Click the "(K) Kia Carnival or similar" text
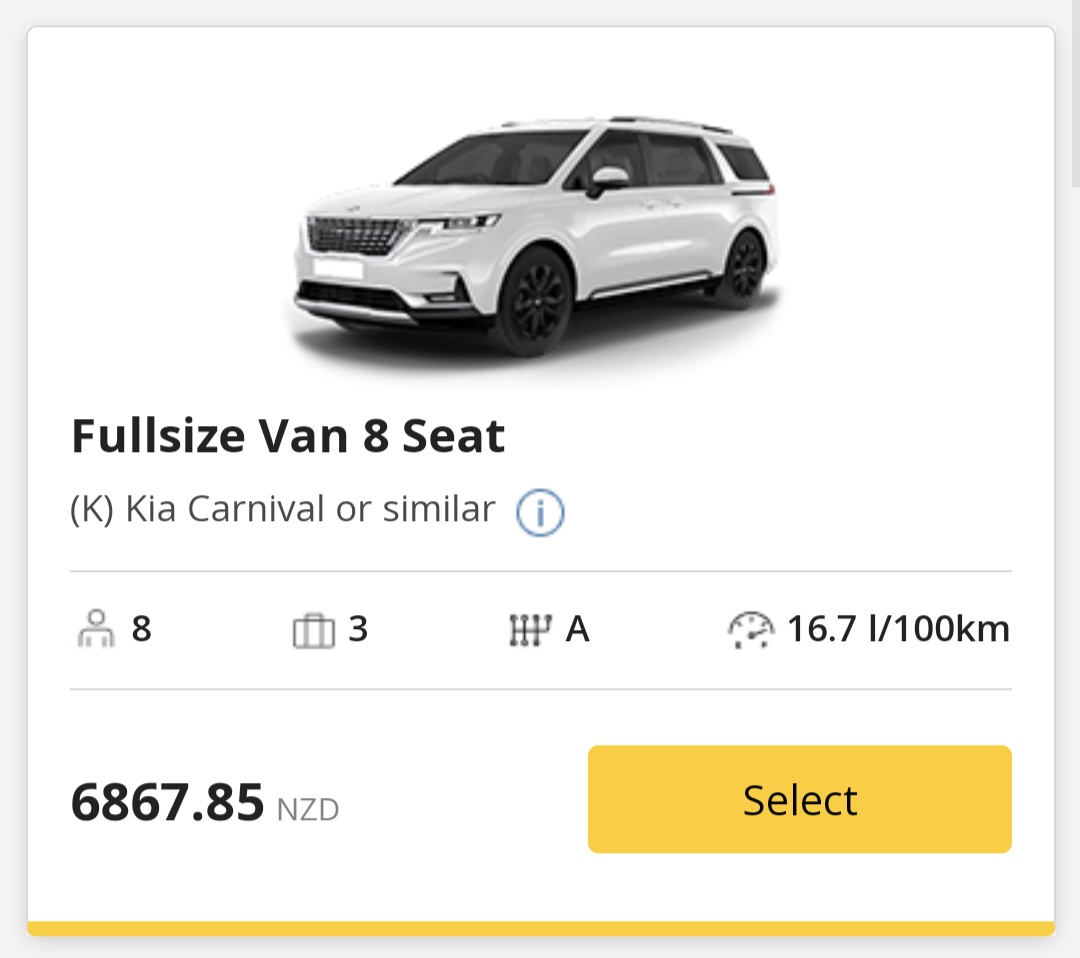This screenshot has width=1080, height=958. click(x=283, y=509)
